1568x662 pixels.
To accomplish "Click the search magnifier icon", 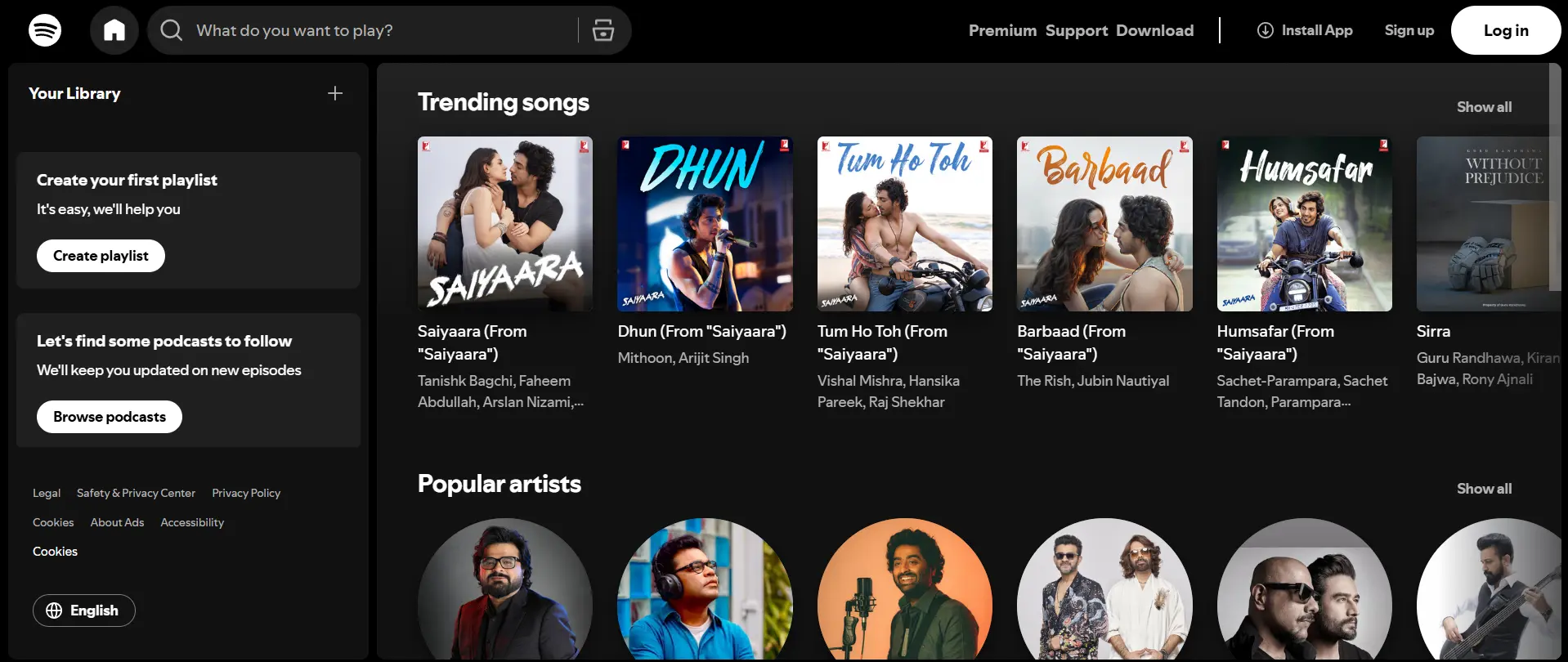I will [x=171, y=30].
